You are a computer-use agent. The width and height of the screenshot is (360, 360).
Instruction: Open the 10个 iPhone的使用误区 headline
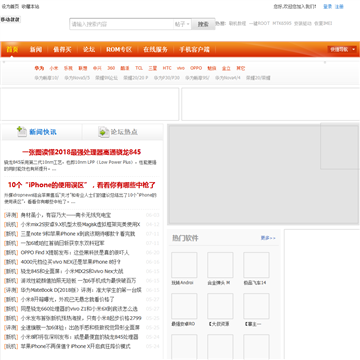point(82,185)
